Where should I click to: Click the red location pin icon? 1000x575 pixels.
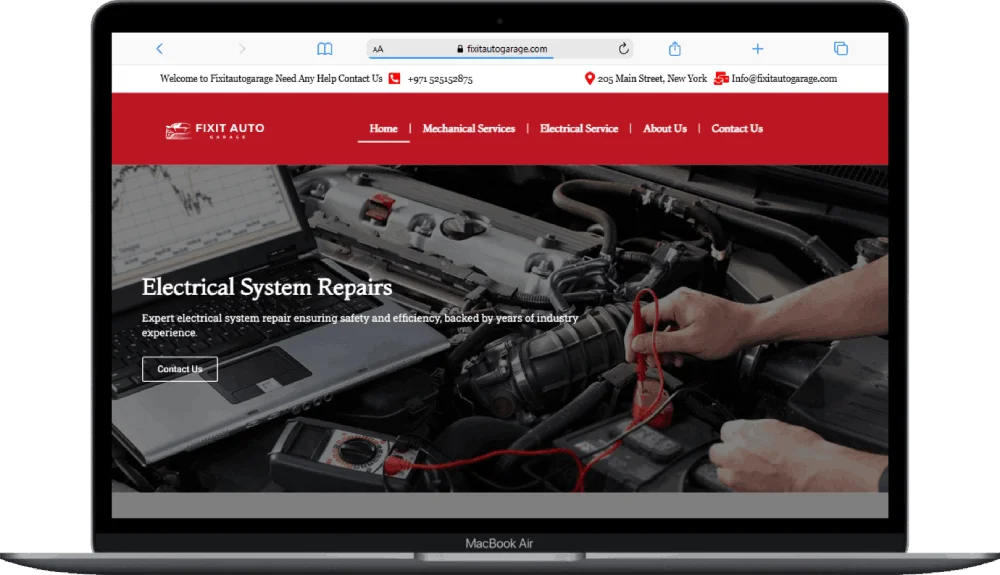tap(589, 79)
